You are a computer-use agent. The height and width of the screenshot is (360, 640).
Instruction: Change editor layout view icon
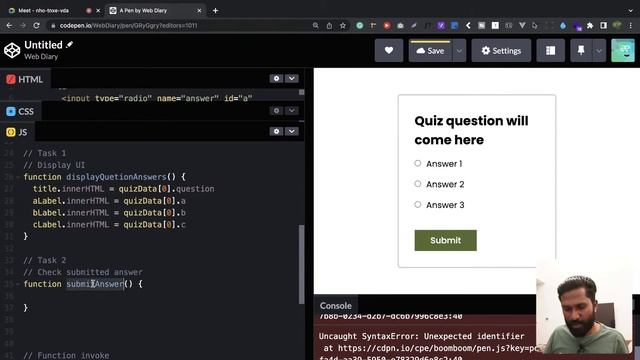click(x=550, y=51)
